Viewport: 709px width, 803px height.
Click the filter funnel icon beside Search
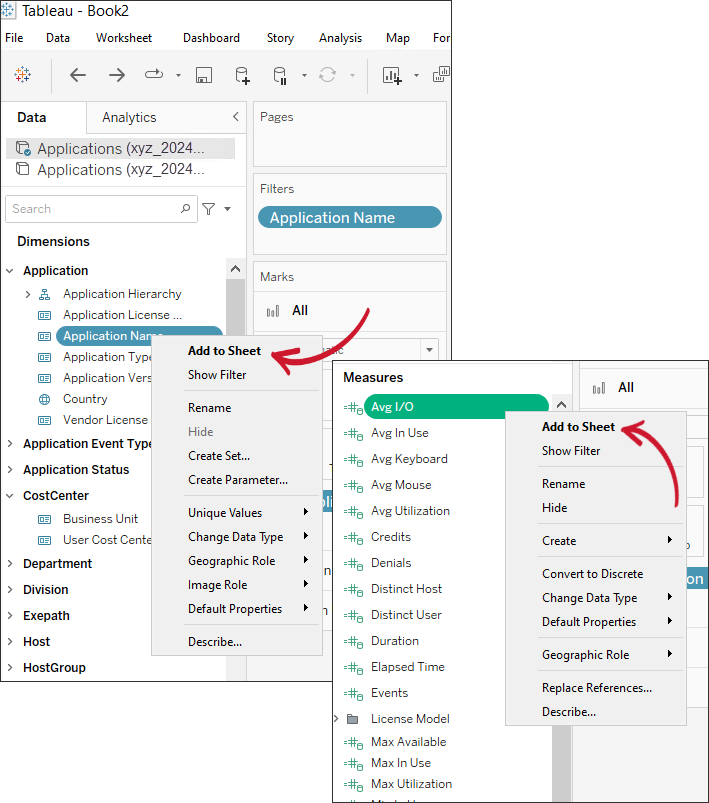coord(208,209)
